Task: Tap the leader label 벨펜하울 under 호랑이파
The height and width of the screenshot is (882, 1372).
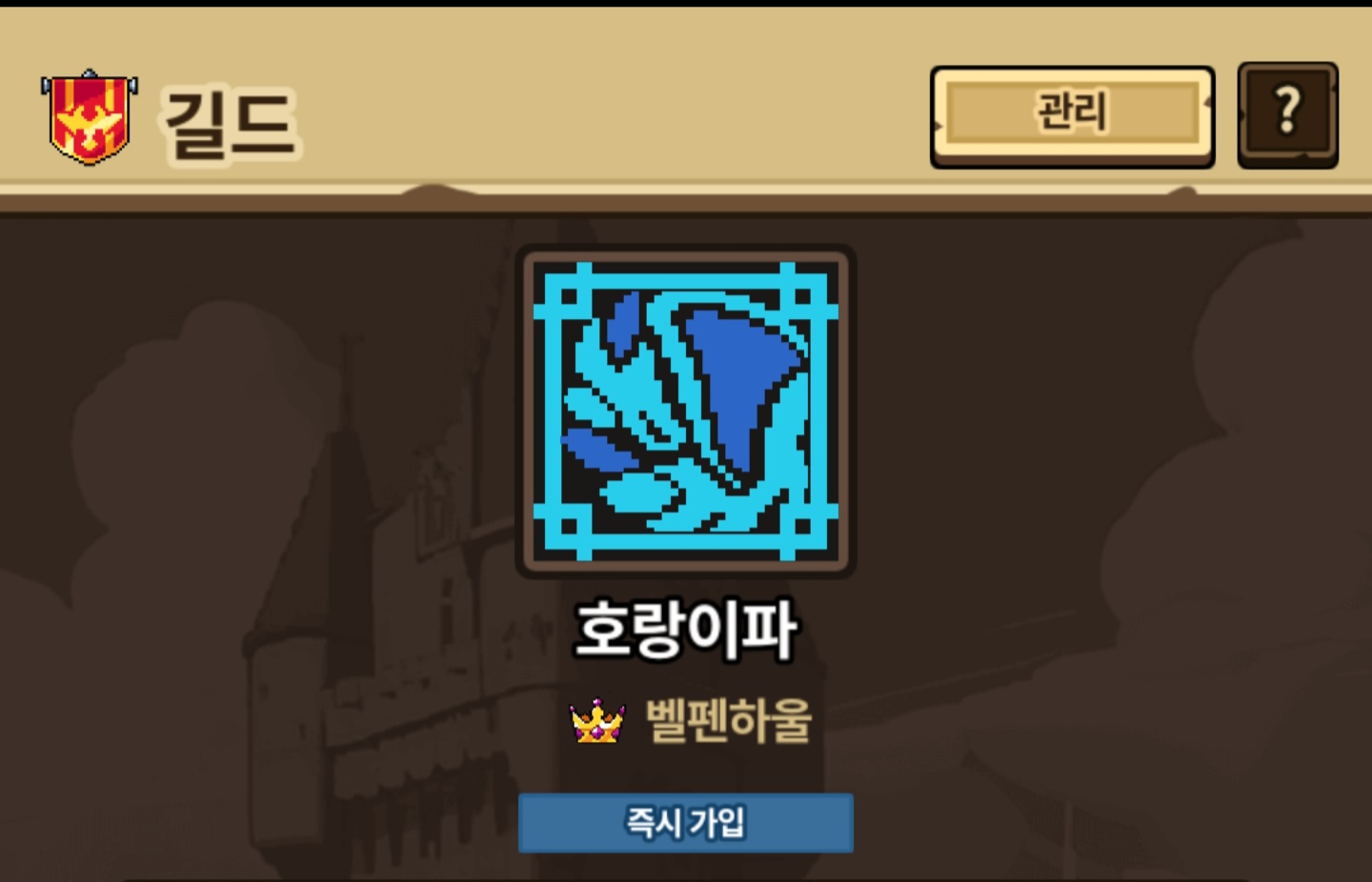Action: [x=729, y=720]
